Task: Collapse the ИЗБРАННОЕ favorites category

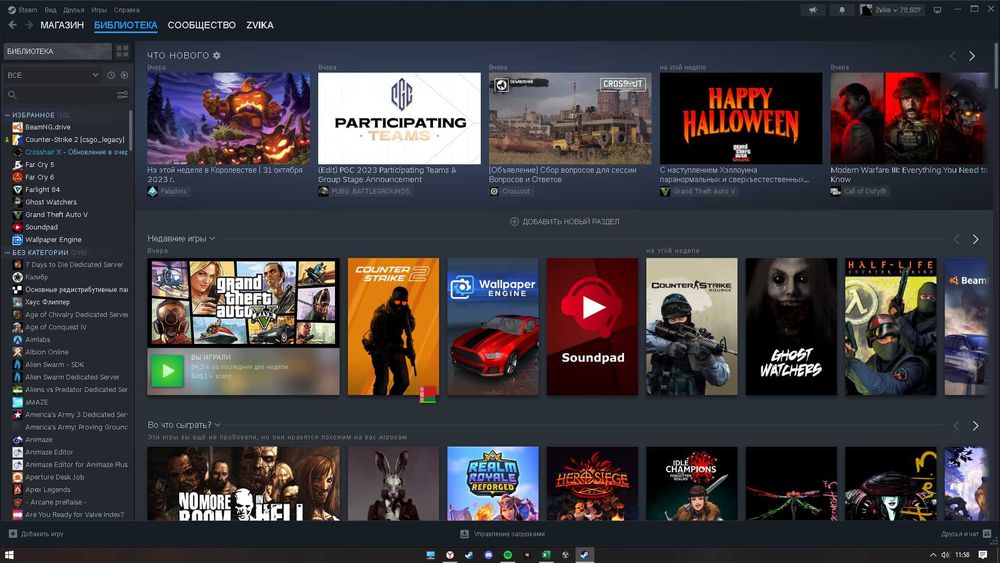Action: click(8, 115)
